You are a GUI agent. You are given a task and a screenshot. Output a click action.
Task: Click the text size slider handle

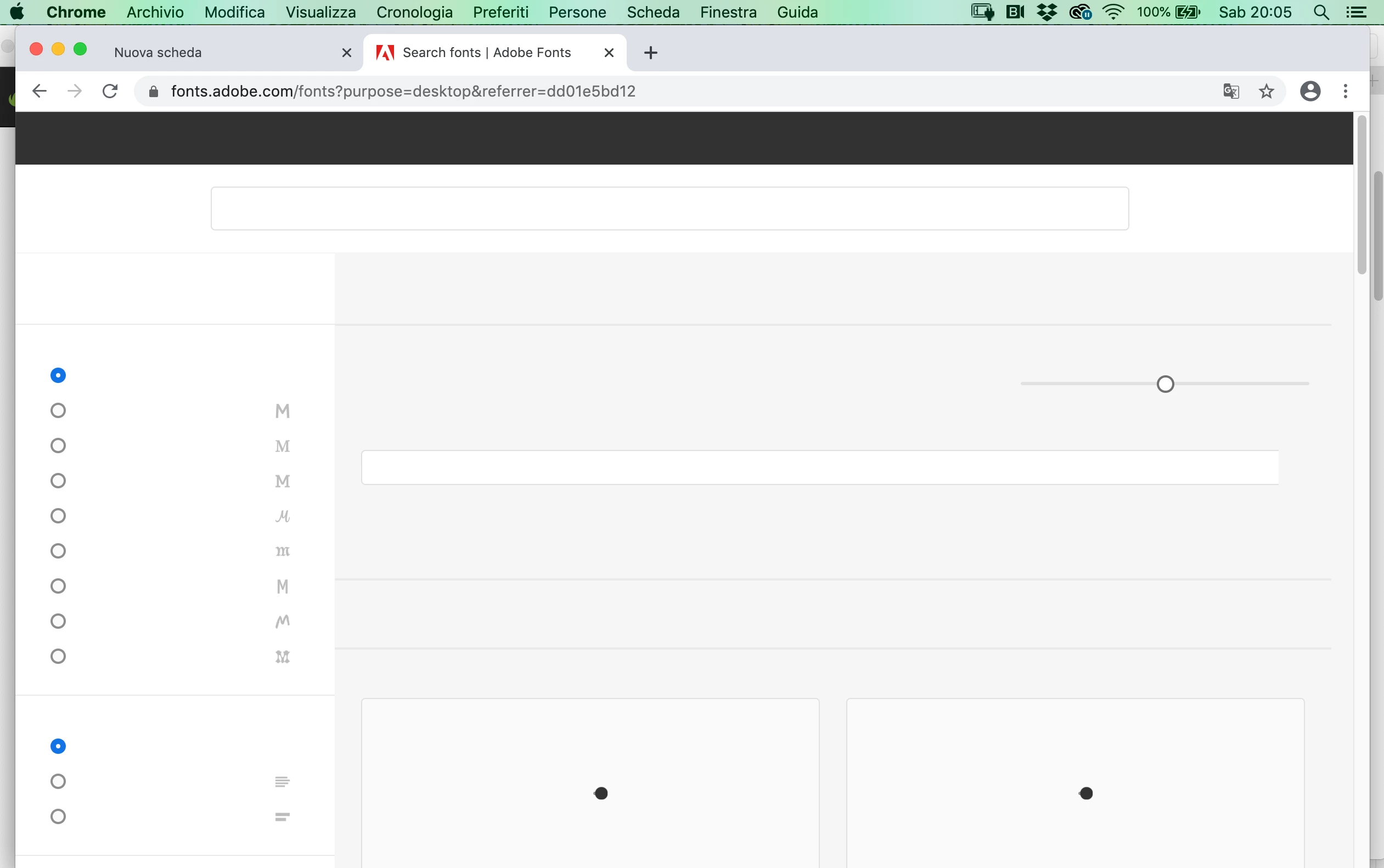point(1165,384)
